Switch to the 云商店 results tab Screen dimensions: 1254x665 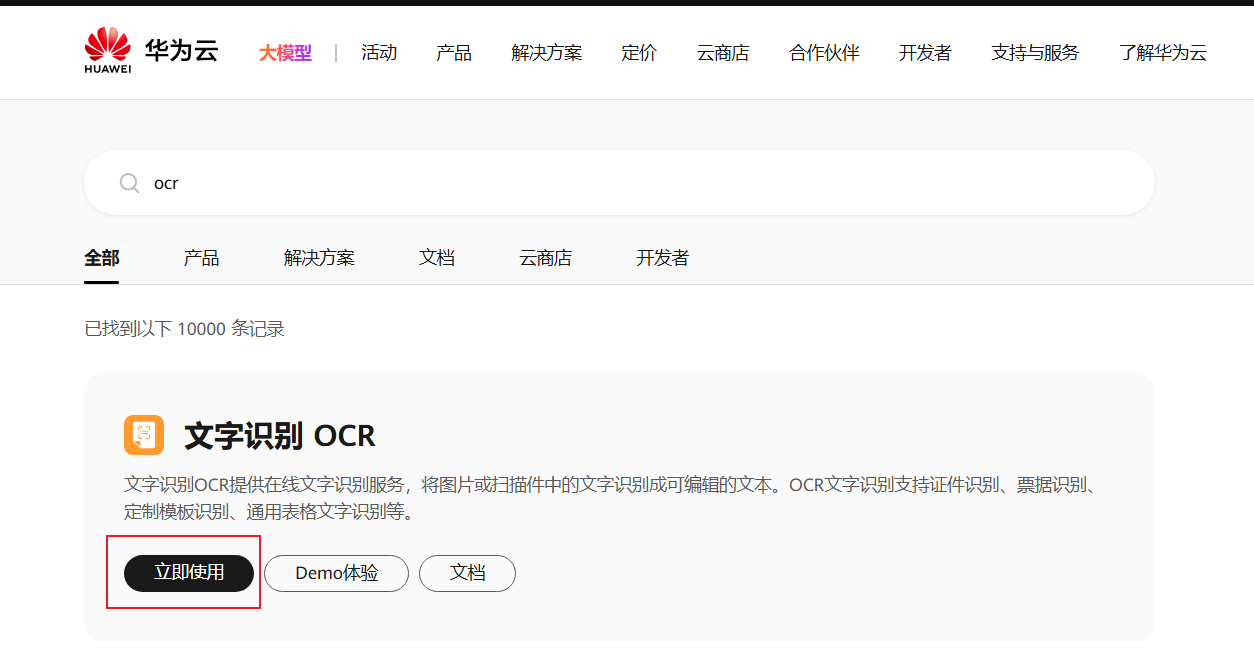(545, 258)
